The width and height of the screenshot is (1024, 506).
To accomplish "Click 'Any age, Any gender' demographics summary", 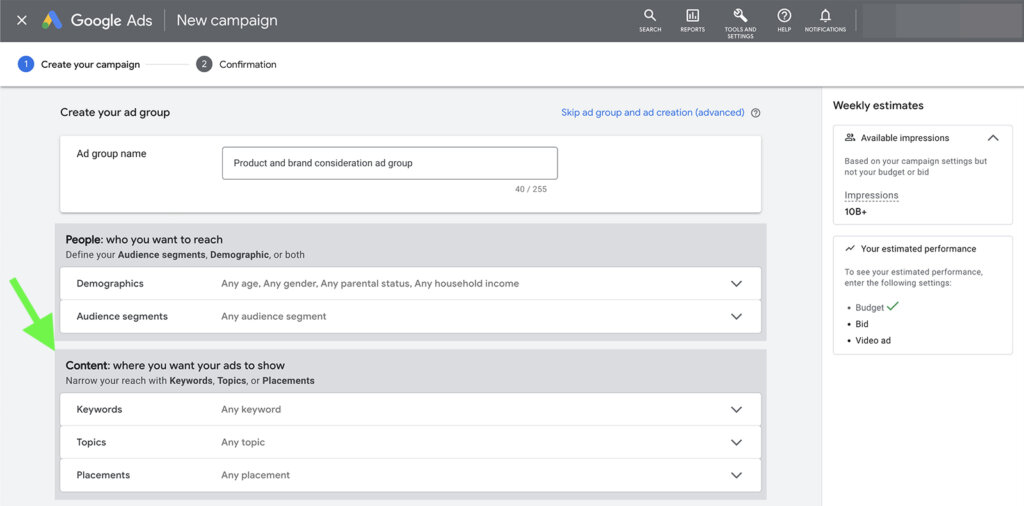I will pos(370,283).
